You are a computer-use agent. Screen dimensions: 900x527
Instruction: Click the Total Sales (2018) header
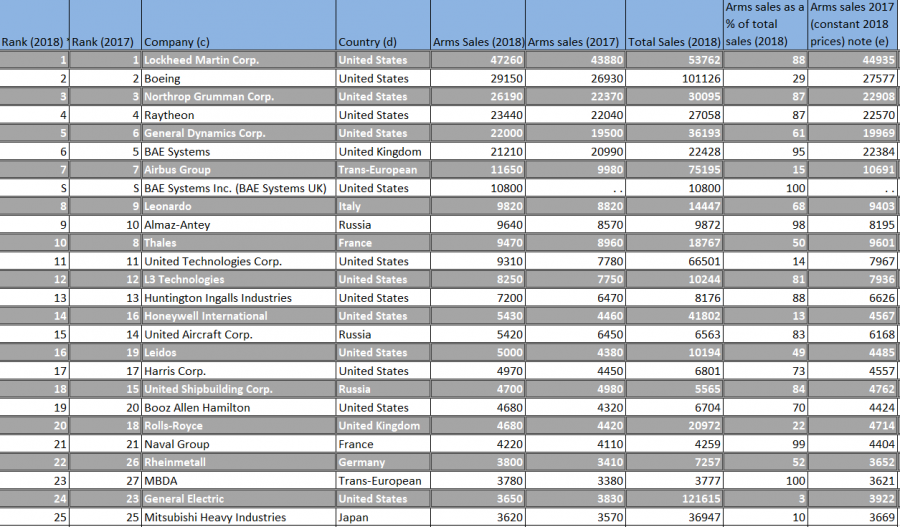click(674, 25)
